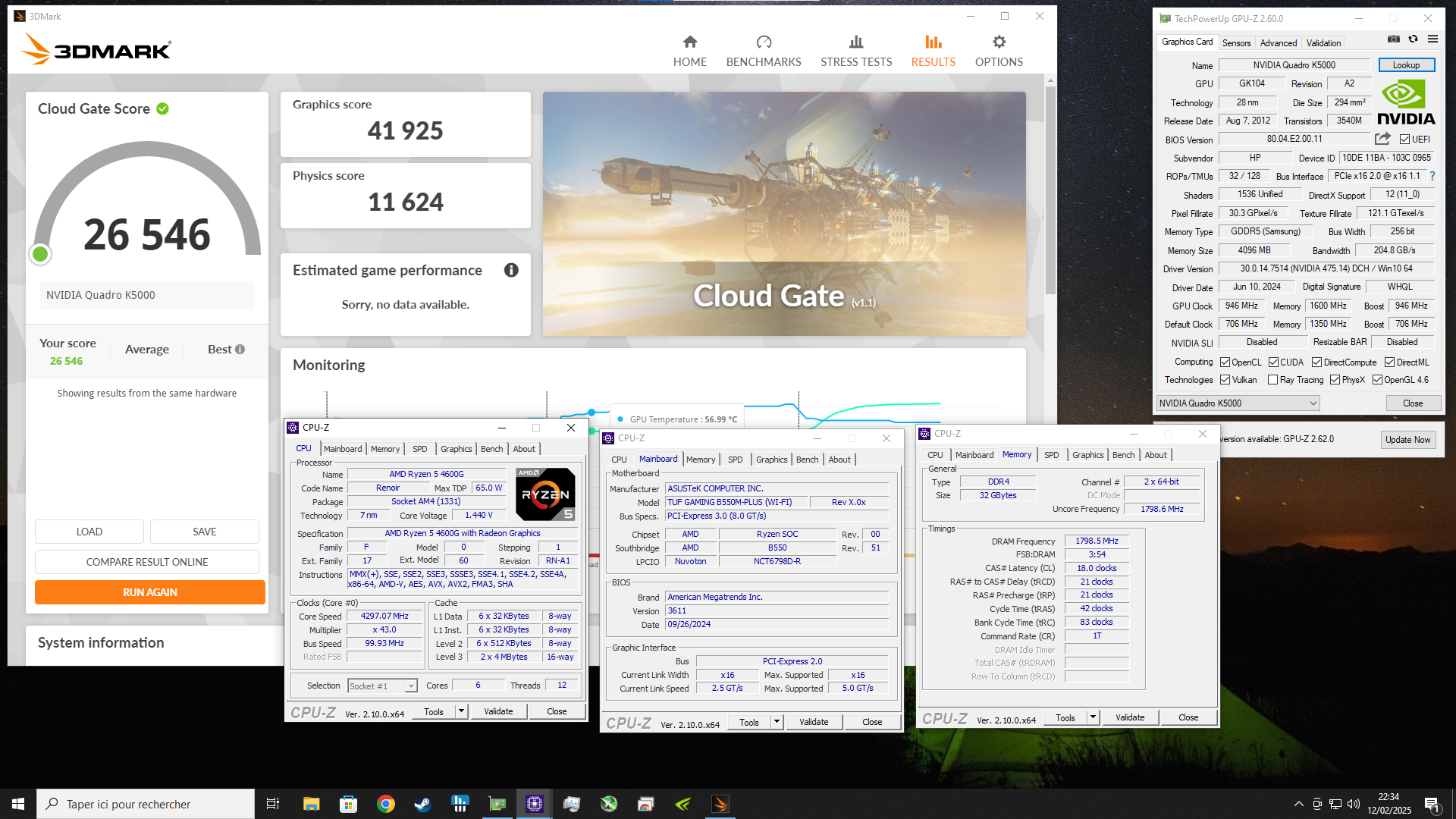The image size is (1456, 819).
Task: Click Validate in the CPU-Z Memory window
Action: [x=1130, y=717]
